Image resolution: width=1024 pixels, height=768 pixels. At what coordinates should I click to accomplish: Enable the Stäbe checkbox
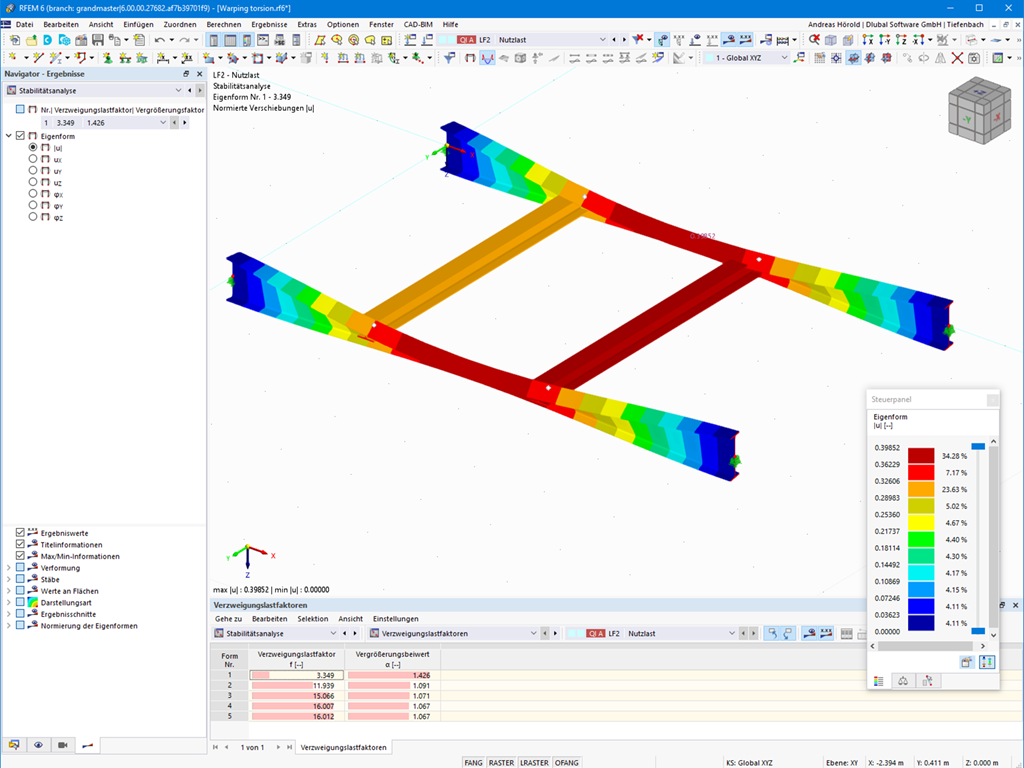20,579
